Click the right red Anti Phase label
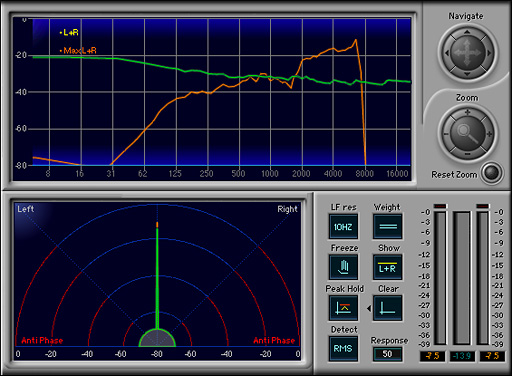 tap(274, 340)
